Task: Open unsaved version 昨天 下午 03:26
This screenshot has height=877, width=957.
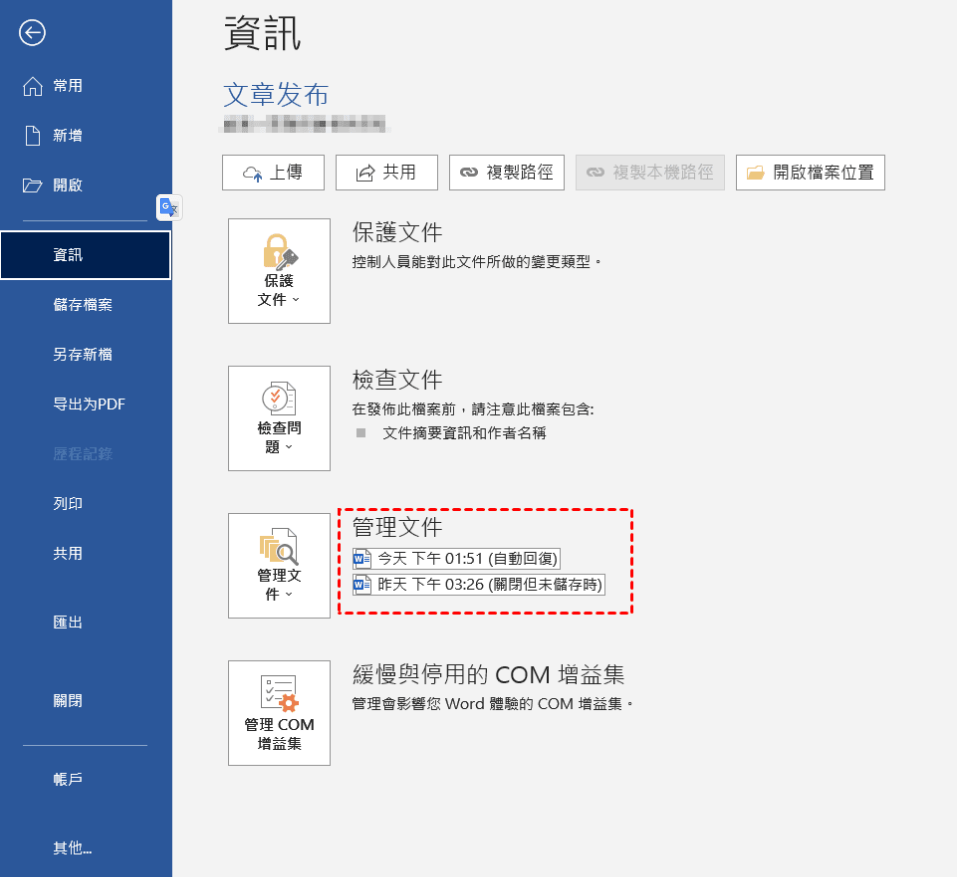Action: point(478,585)
